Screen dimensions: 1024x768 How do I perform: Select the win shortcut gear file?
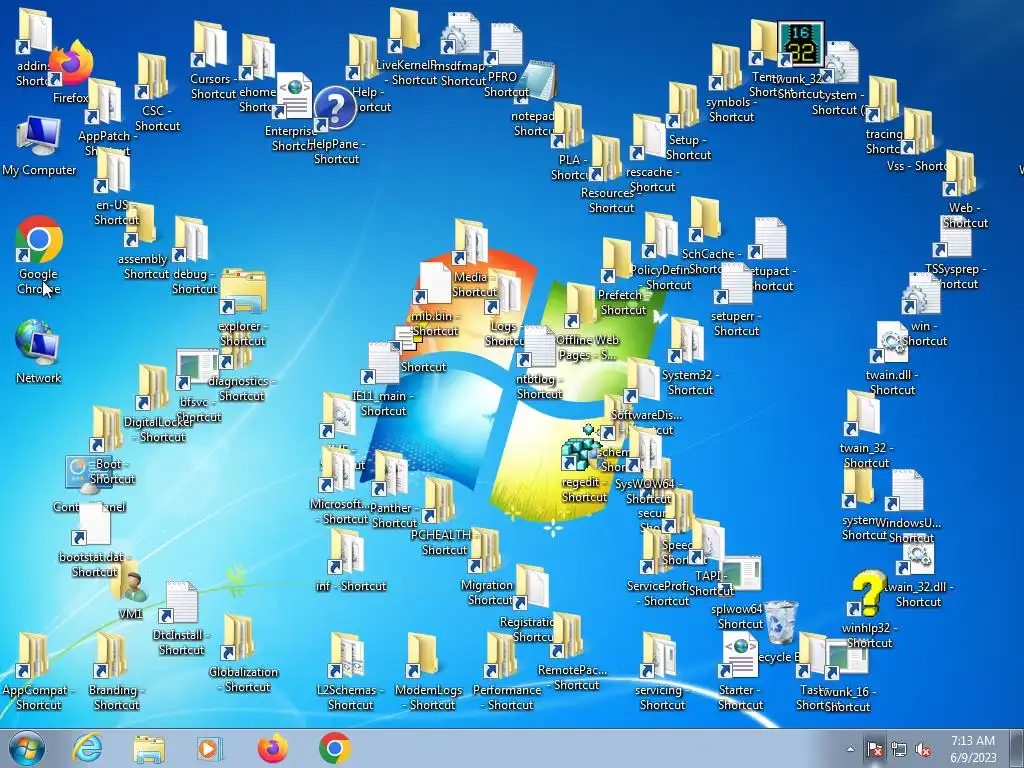click(x=921, y=294)
